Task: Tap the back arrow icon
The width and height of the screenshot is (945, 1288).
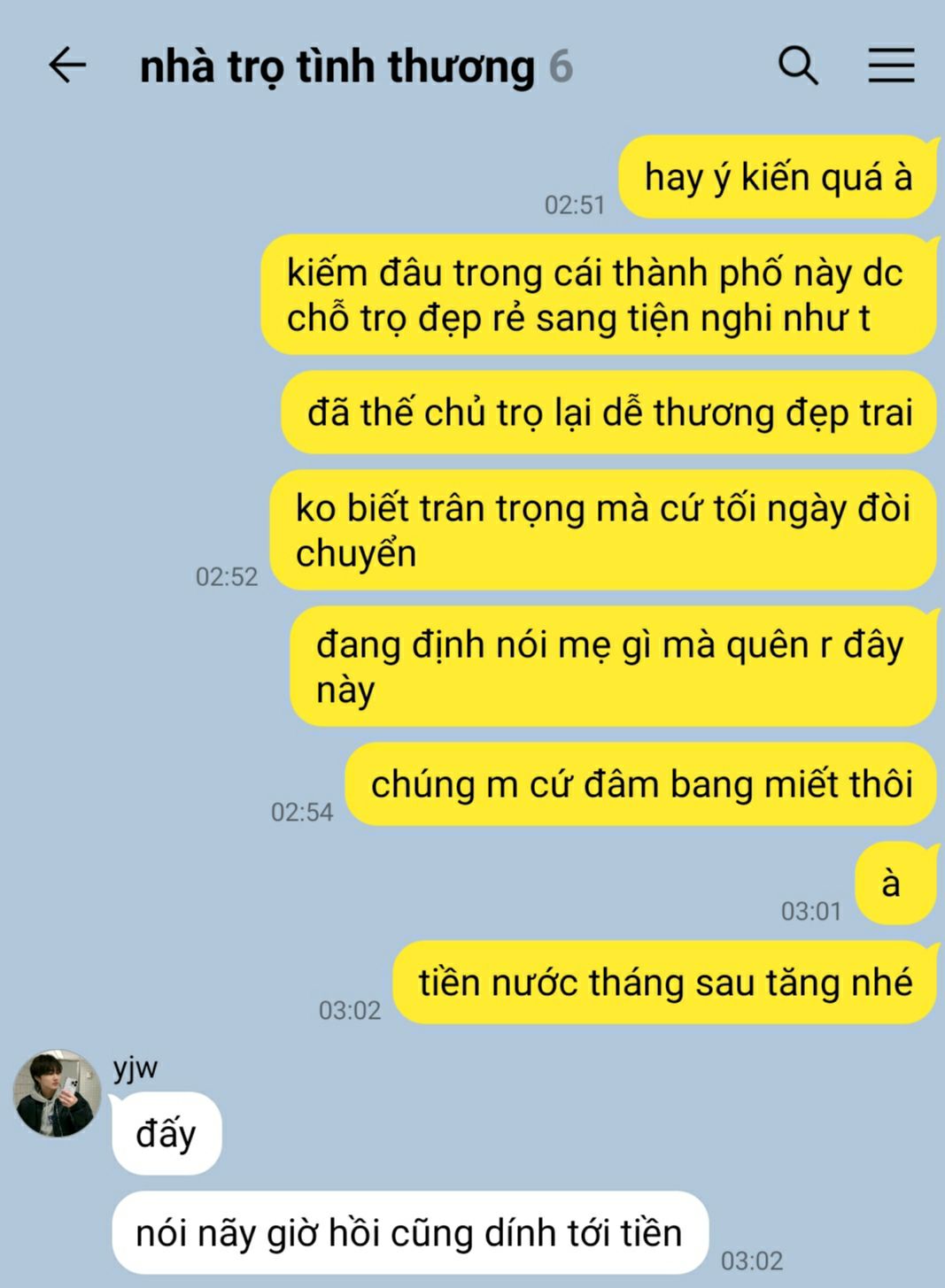Action: point(67,66)
